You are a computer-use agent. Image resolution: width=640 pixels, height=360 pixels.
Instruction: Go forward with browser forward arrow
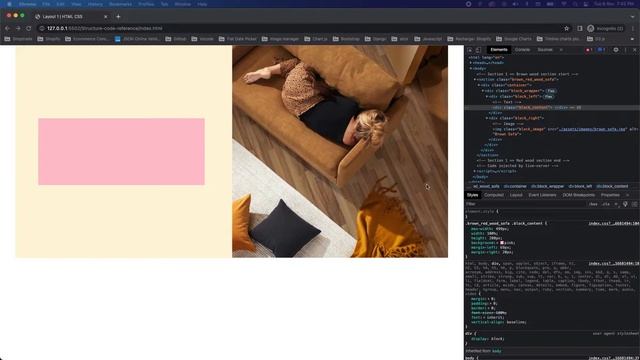(x=18, y=28)
